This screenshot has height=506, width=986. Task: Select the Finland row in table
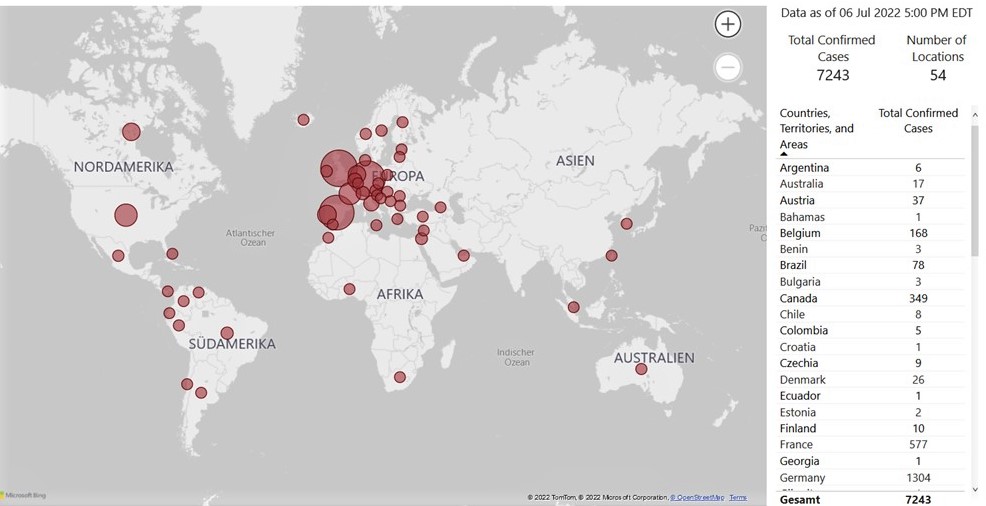pos(871,429)
